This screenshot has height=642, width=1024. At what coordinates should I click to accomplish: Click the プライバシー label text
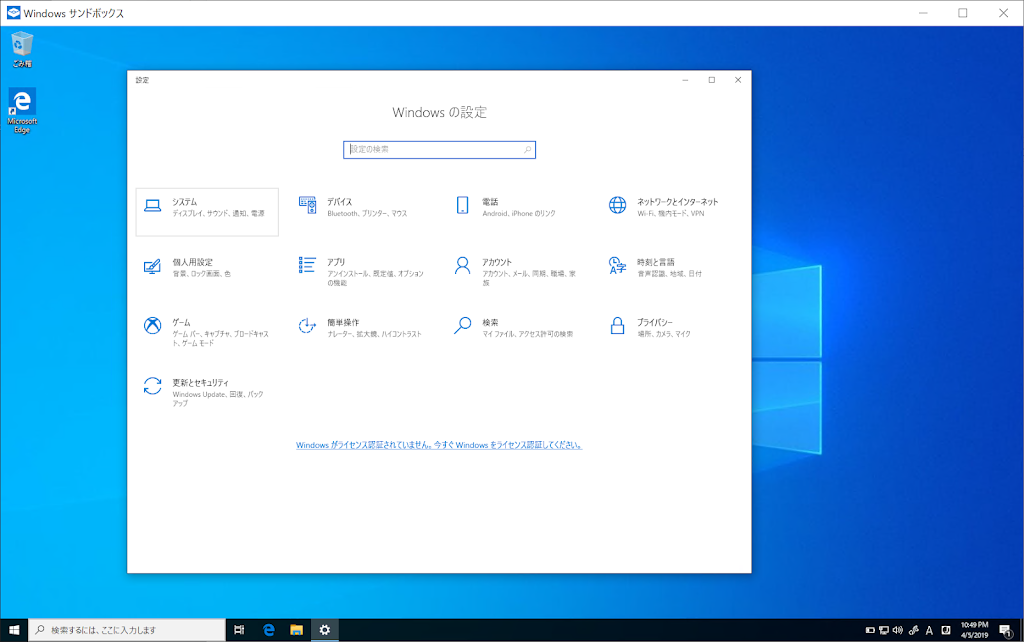coord(654,323)
